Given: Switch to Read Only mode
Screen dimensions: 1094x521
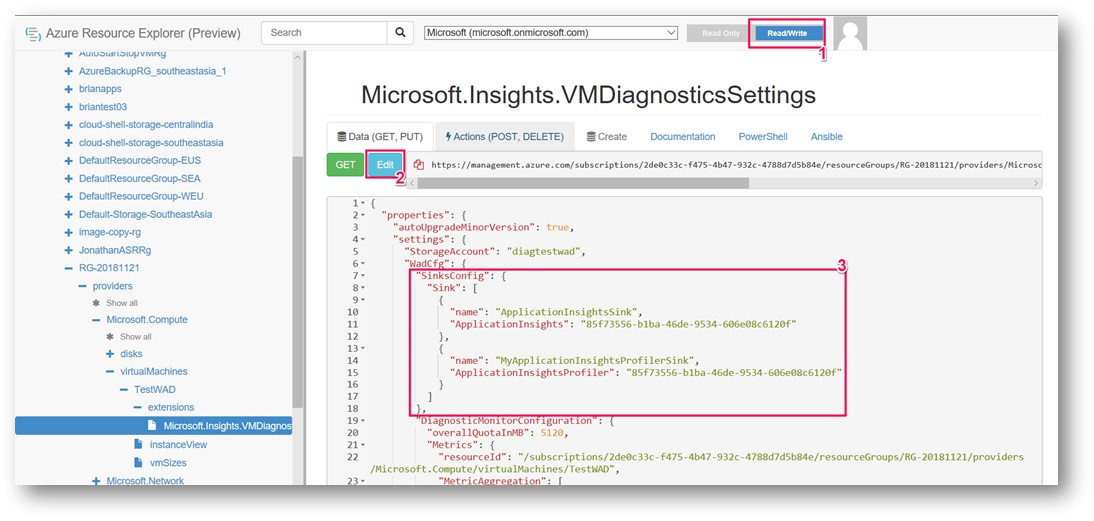Looking at the screenshot, I should coord(720,33).
